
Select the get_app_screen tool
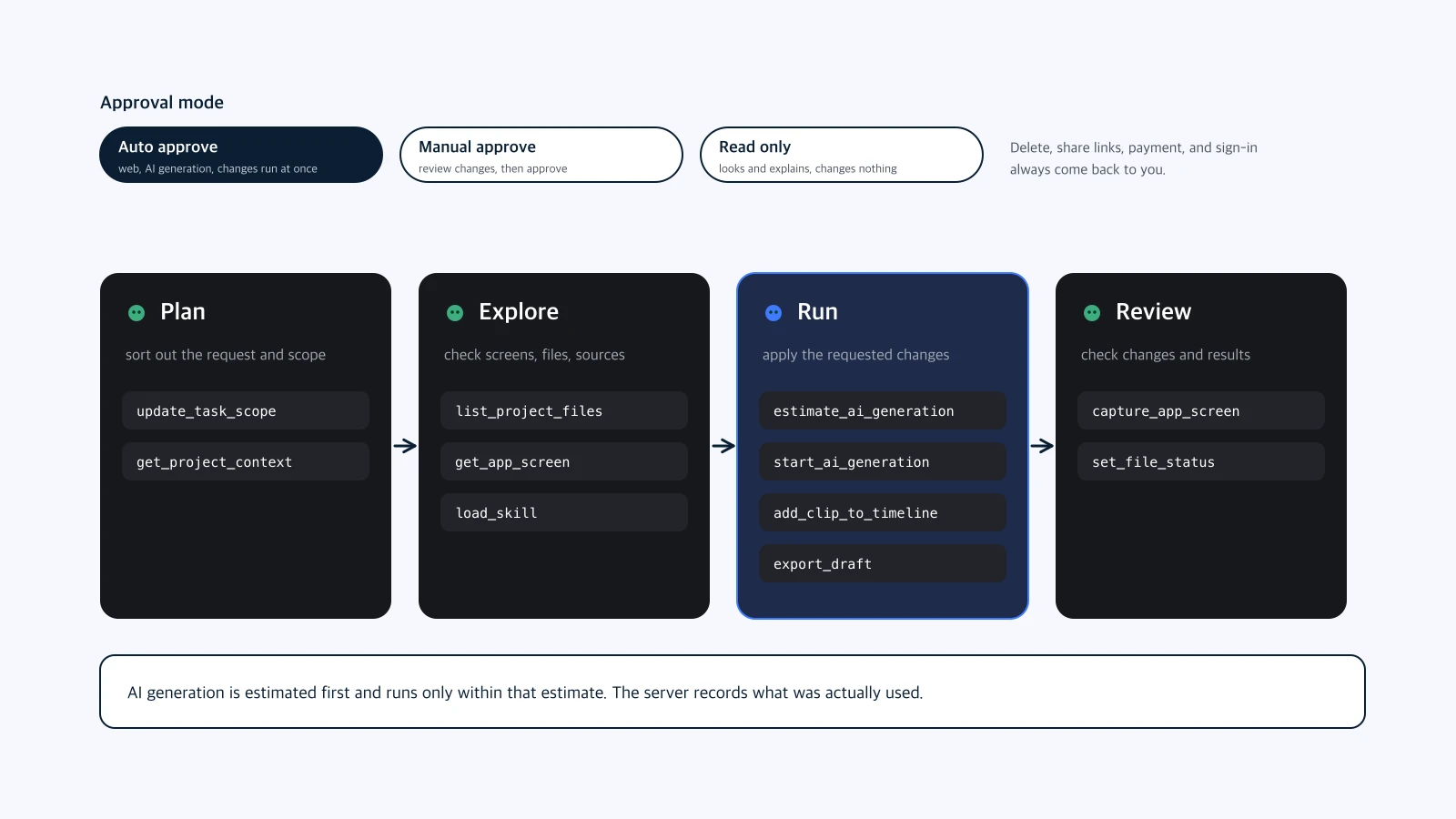[x=564, y=461]
